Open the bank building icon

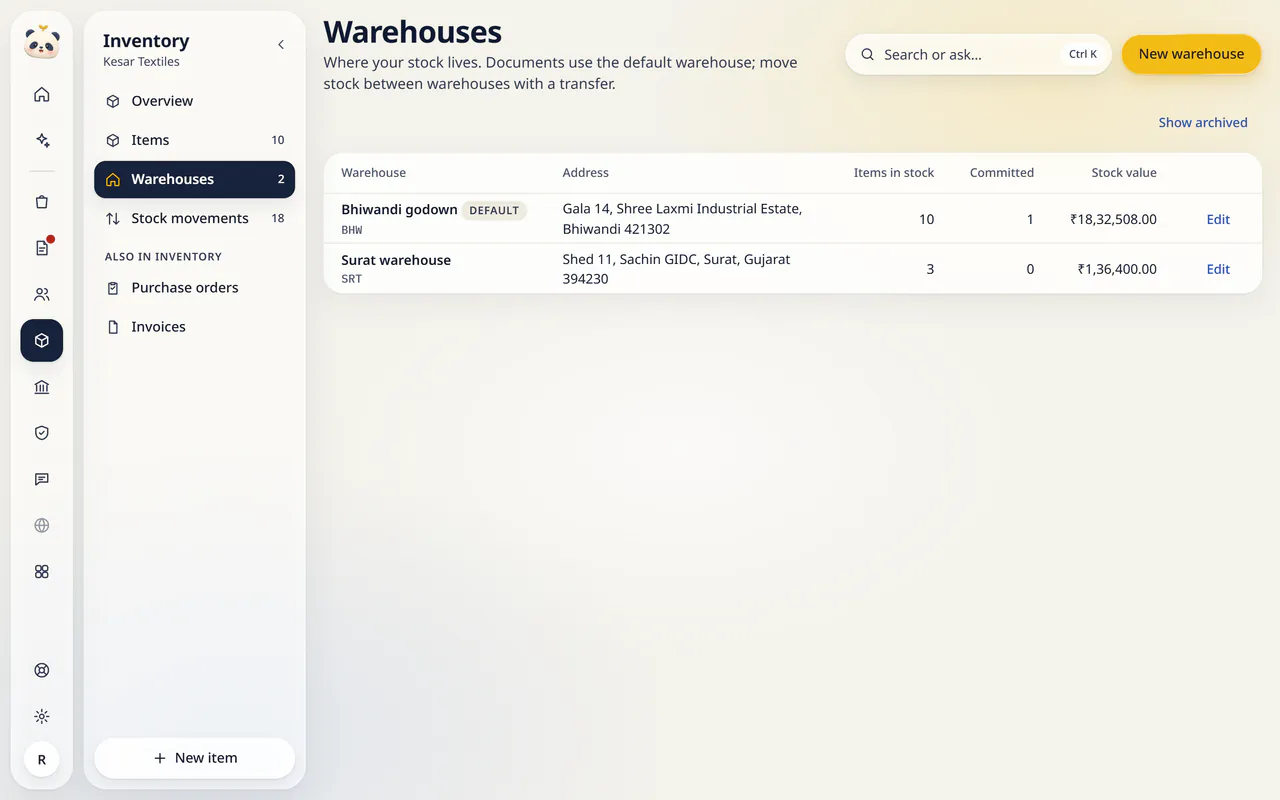pyautogui.click(x=42, y=387)
